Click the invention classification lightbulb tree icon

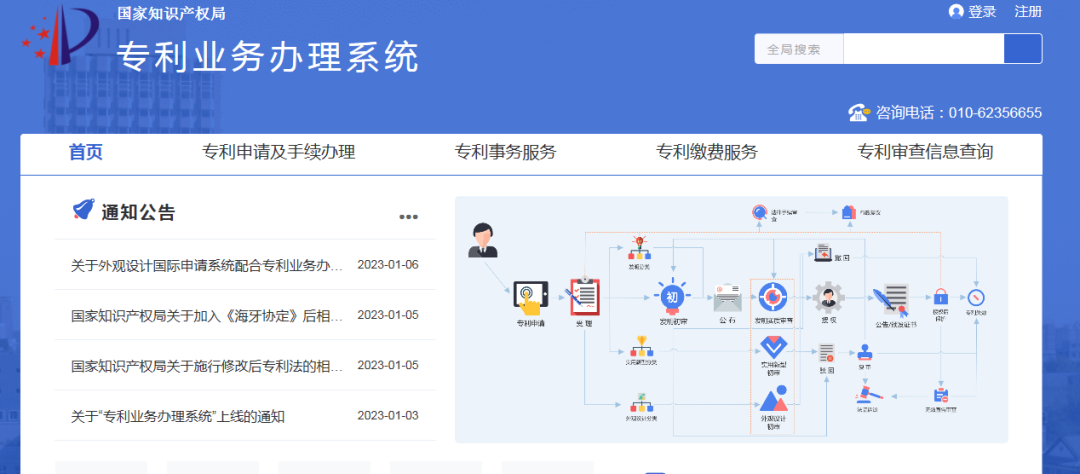pyautogui.click(x=638, y=248)
